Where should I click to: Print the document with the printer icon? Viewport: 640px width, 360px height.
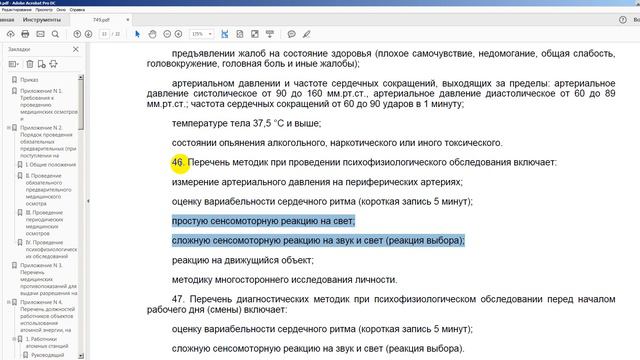[25, 34]
